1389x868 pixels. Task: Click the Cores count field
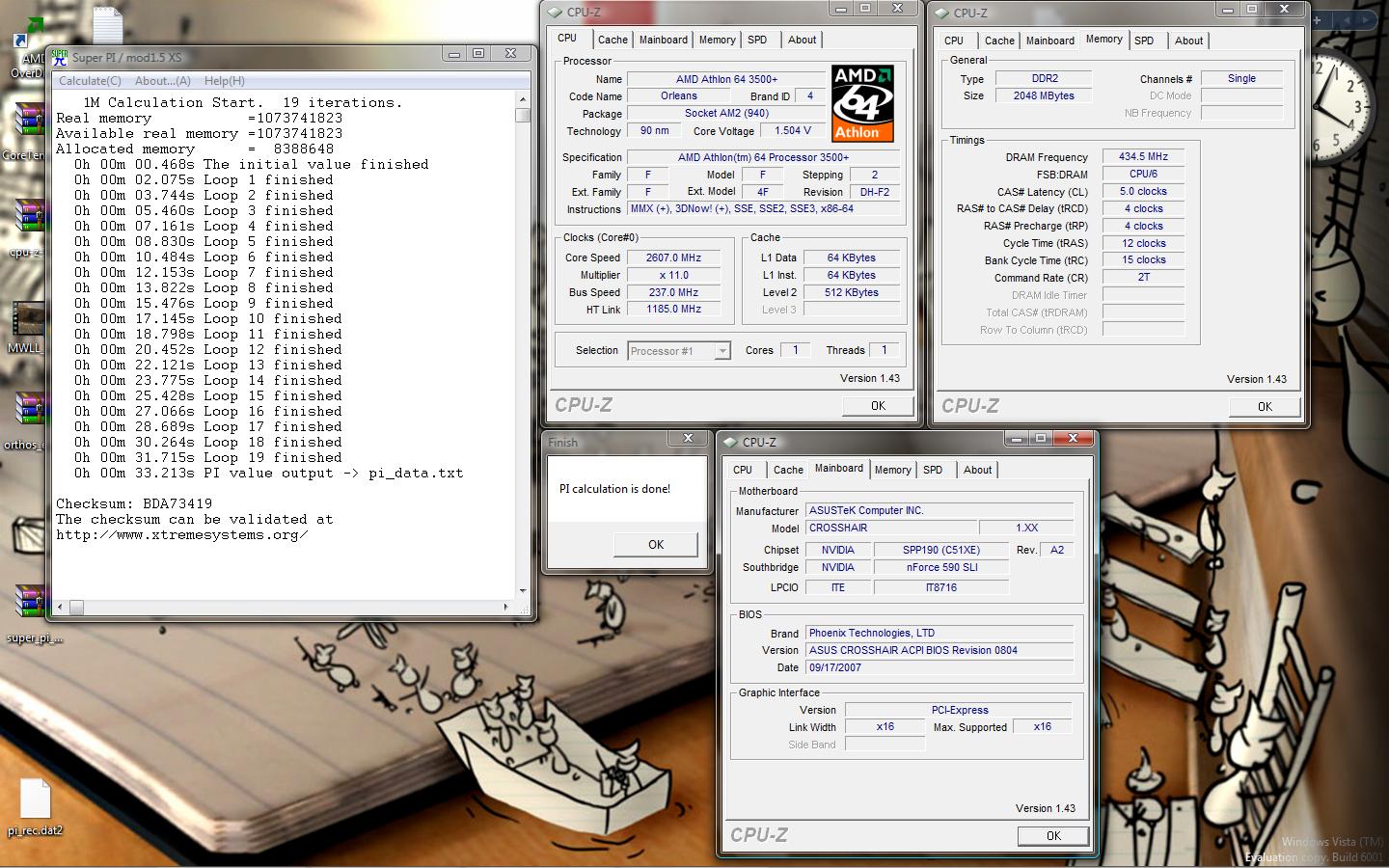click(x=795, y=350)
